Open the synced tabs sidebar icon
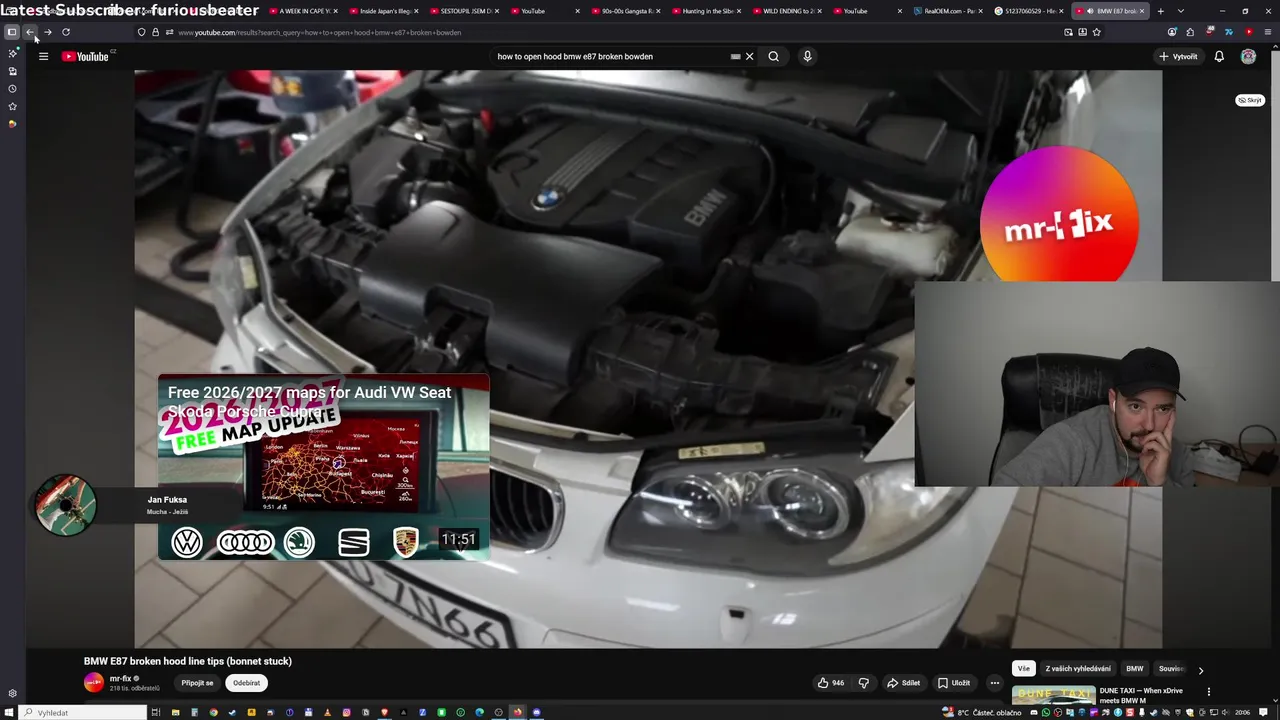 [12, 71]
